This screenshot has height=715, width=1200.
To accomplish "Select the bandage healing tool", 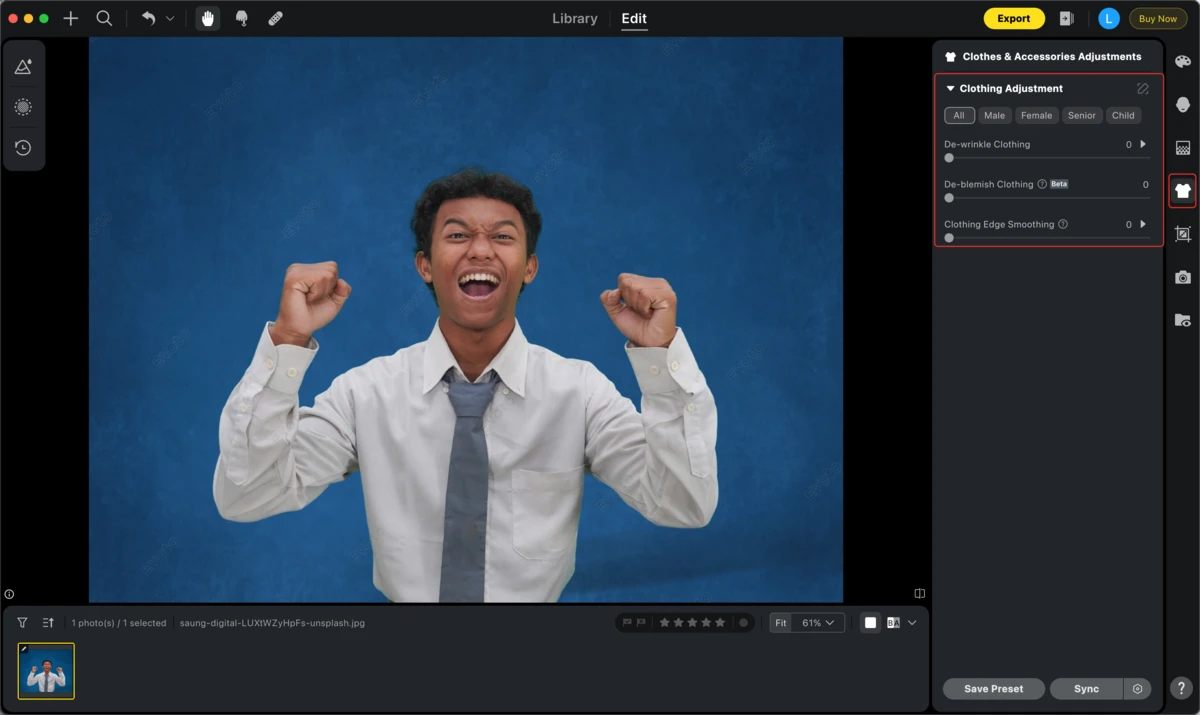I will coord(275,18).
